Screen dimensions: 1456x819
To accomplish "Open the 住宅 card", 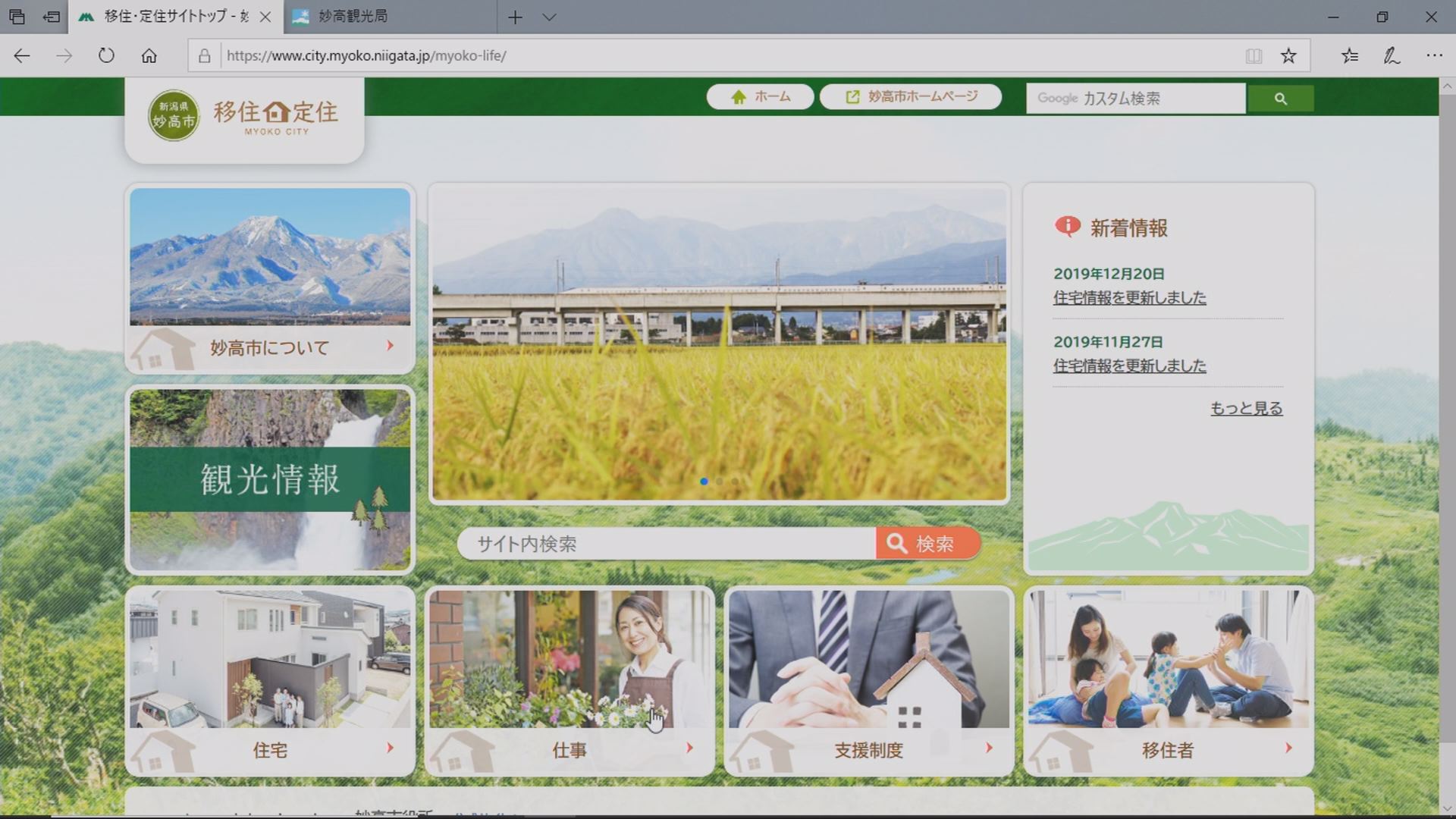I will click(270, 681).
